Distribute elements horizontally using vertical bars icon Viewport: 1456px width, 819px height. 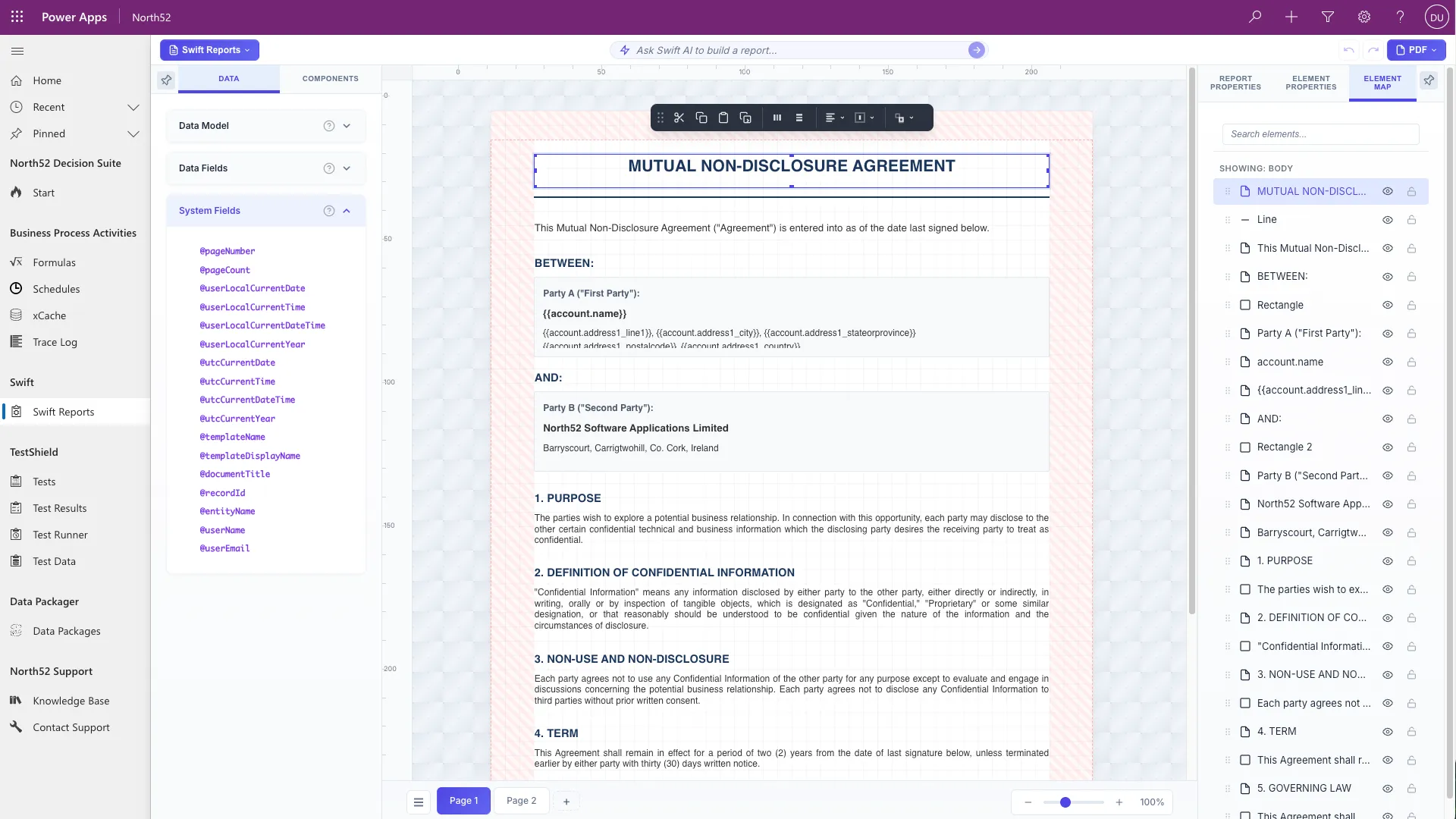(777, 118)
